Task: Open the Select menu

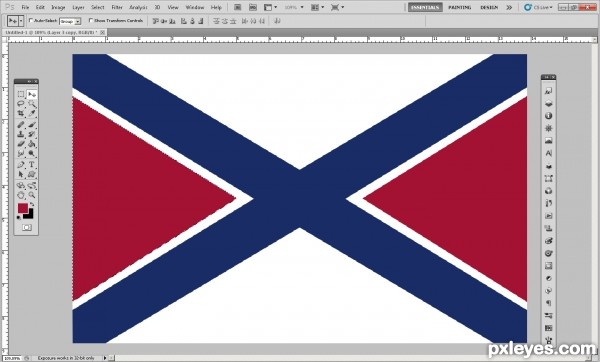Action: [98, 7]
